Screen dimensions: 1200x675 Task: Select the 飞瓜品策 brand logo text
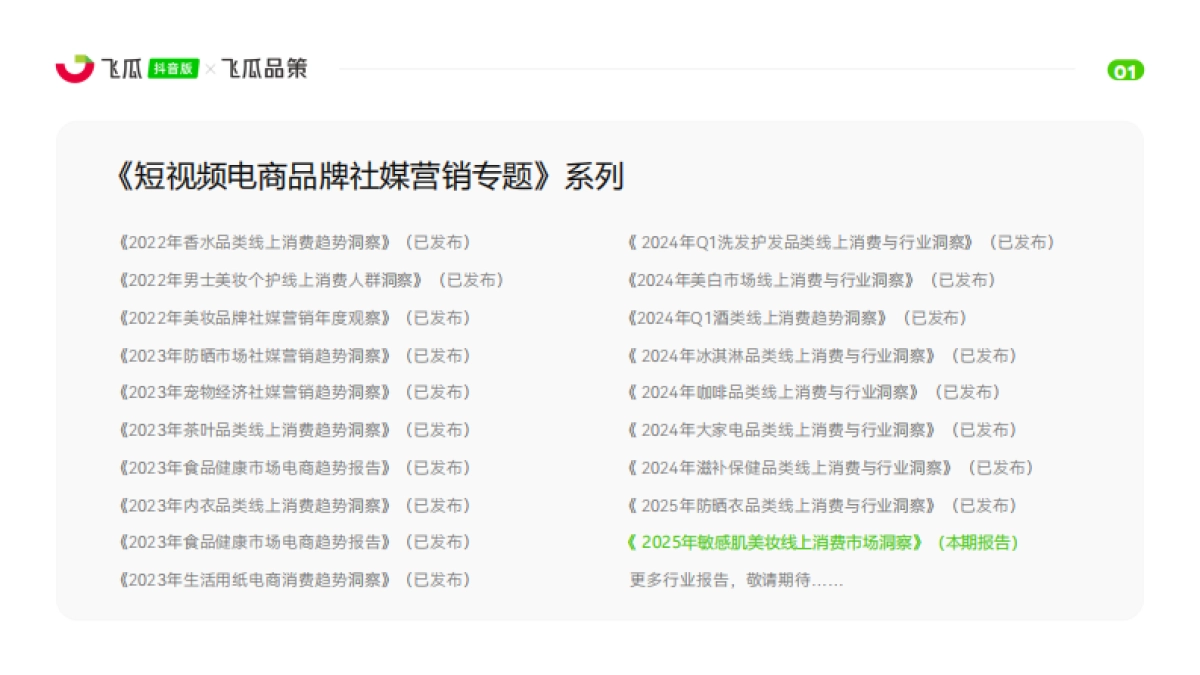coord(264,69)
